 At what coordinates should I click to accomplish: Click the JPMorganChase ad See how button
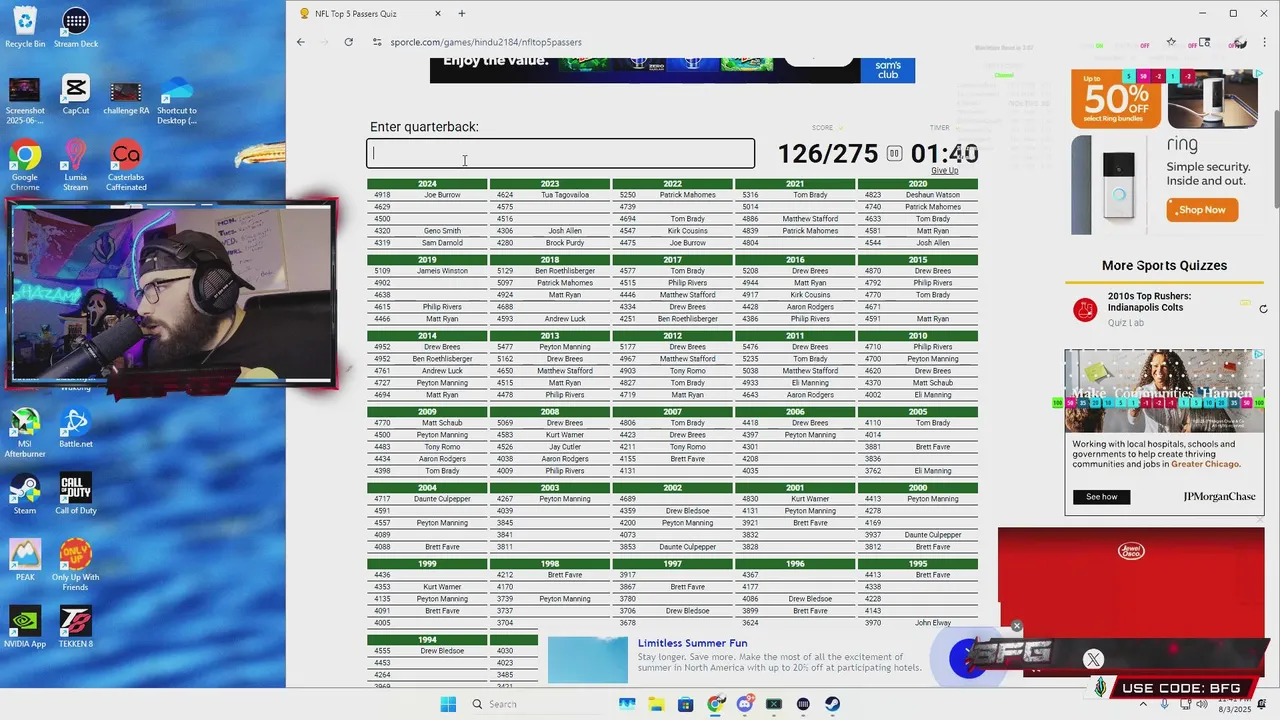pyautogui.click(x=1101, y=497)
